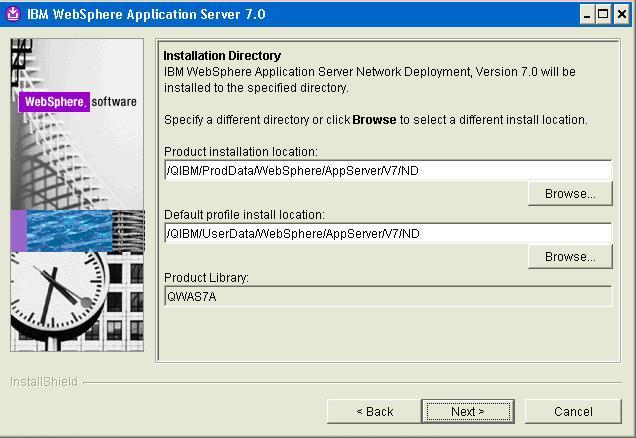
Task: Browse for the default profile install location
Action: tap(570, 257)
